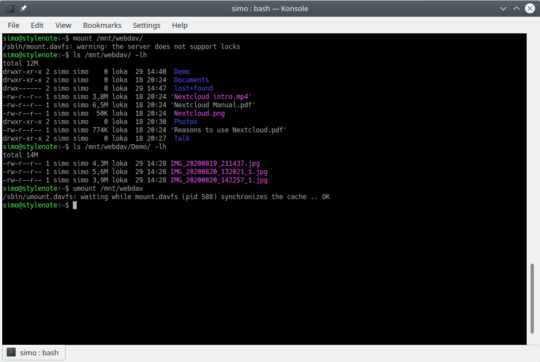Click the 'IMG_20200820_132021_1.jpg' file name

tap(219, 172)
